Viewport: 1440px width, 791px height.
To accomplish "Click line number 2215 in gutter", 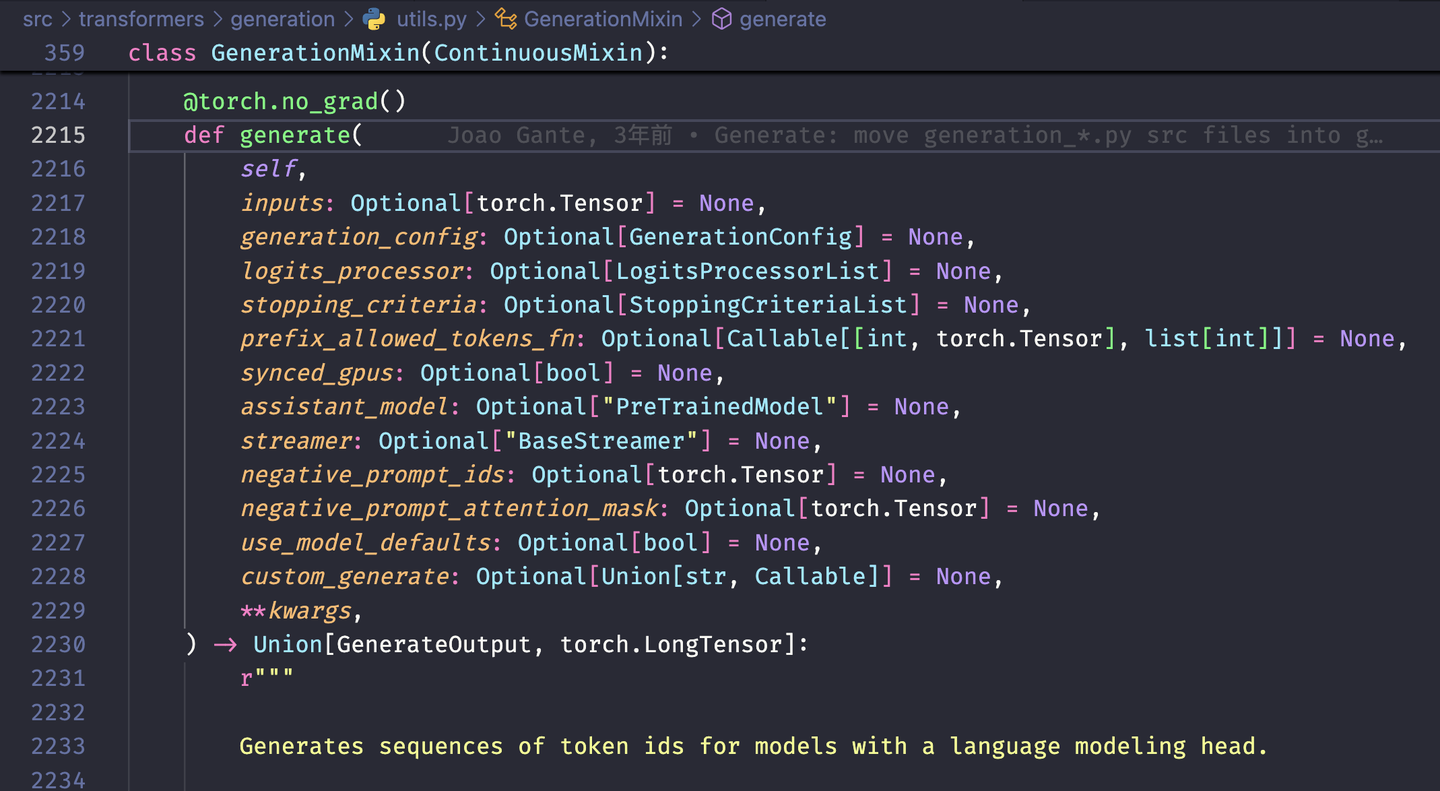I will coord(58,135).
